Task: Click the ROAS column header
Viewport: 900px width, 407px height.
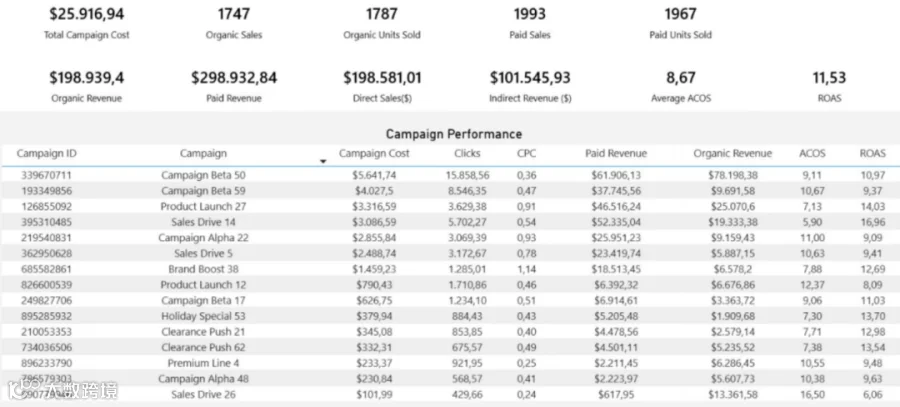Action: coord(872,153)
